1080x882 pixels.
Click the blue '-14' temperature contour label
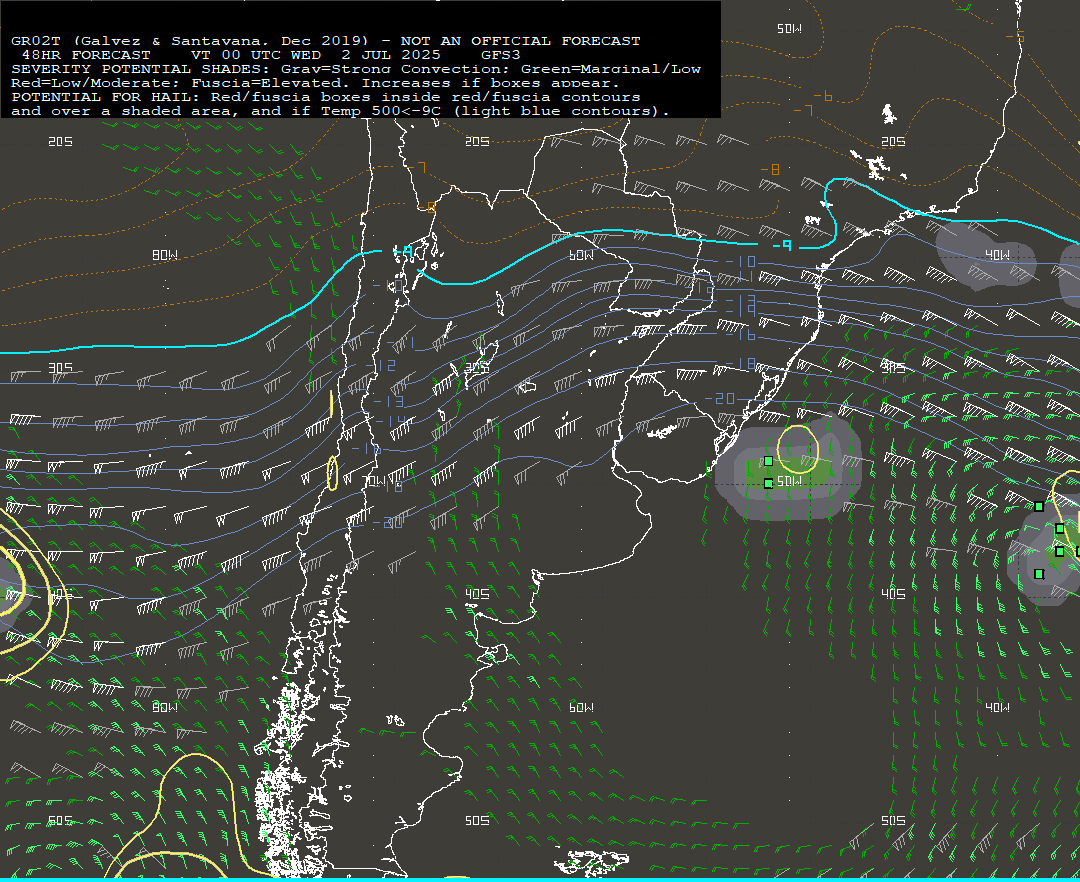click(389, 421)
